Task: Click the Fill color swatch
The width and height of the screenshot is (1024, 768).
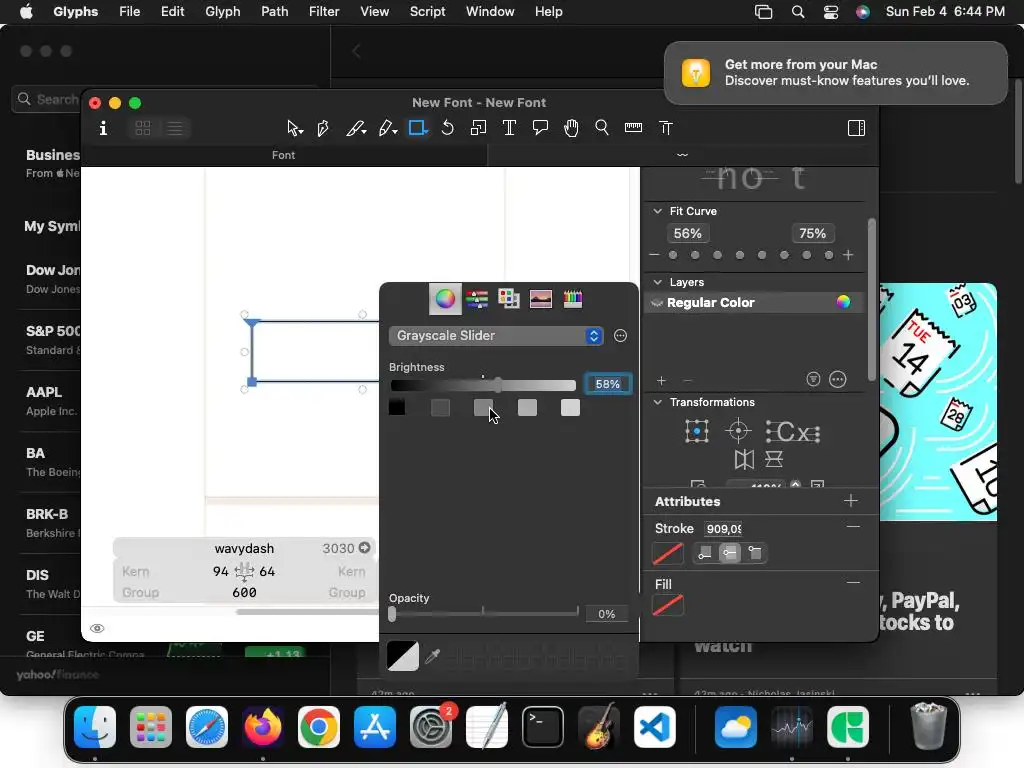Action: coord(668,605)
